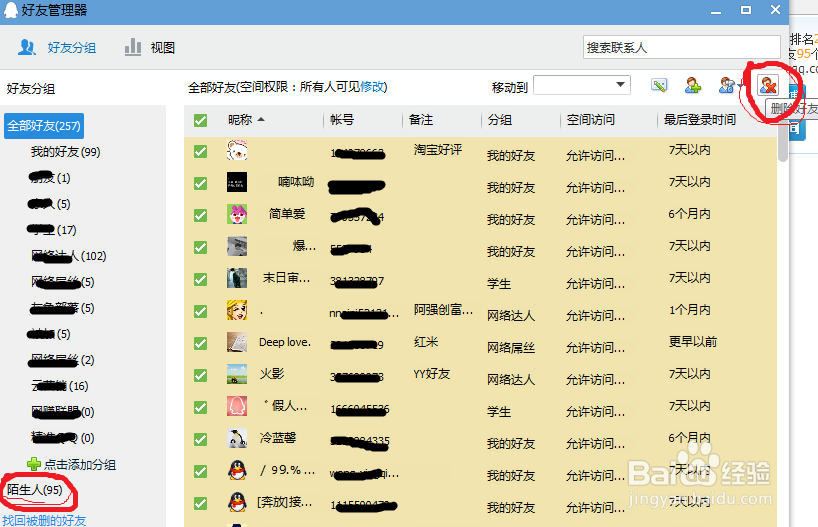818x527 pixels.
Task: Select 陌生人(95) group
Action: [x=34, y=490]
